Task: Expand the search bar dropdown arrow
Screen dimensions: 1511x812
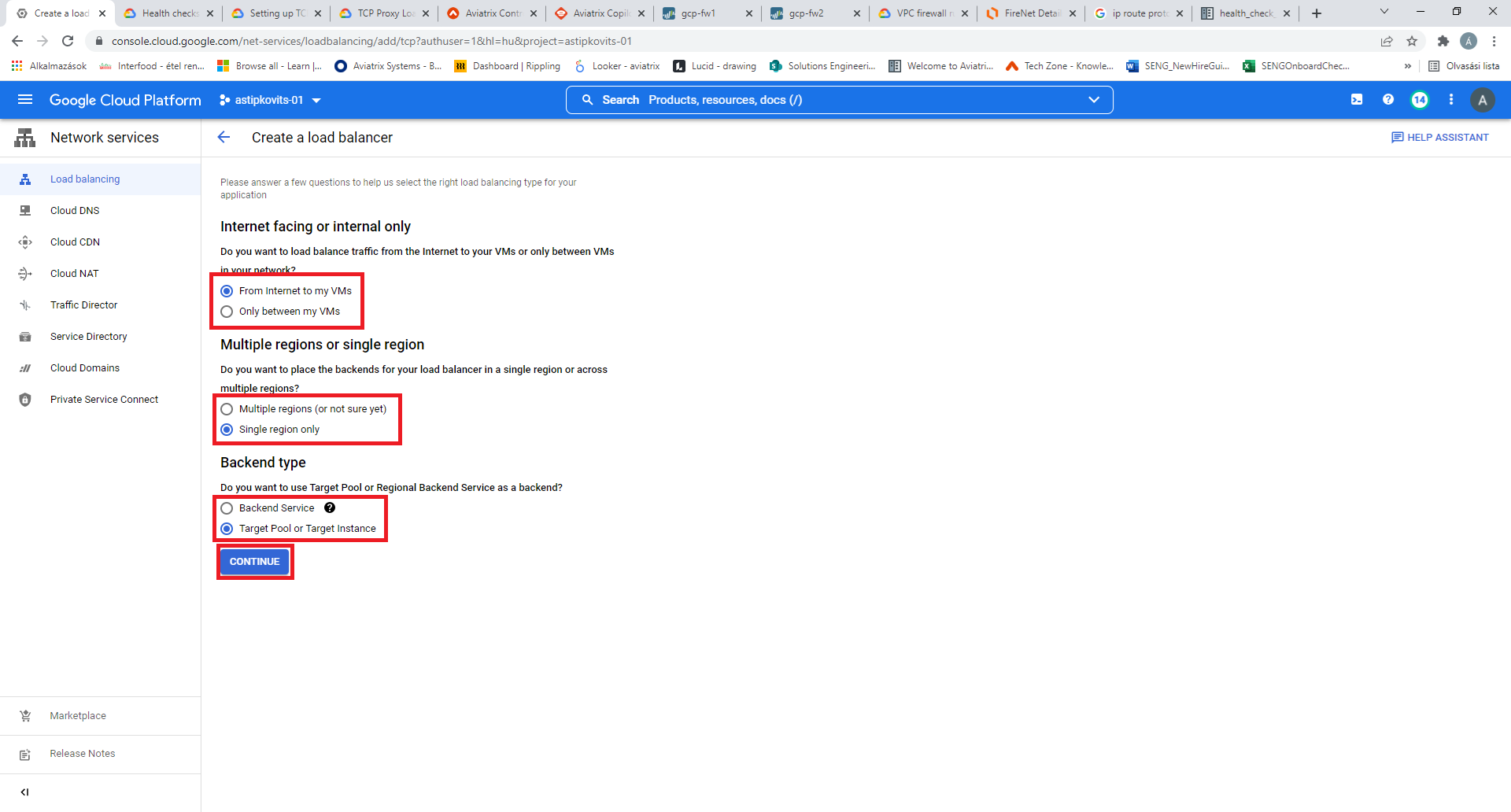Action: tap(1093, 100)
